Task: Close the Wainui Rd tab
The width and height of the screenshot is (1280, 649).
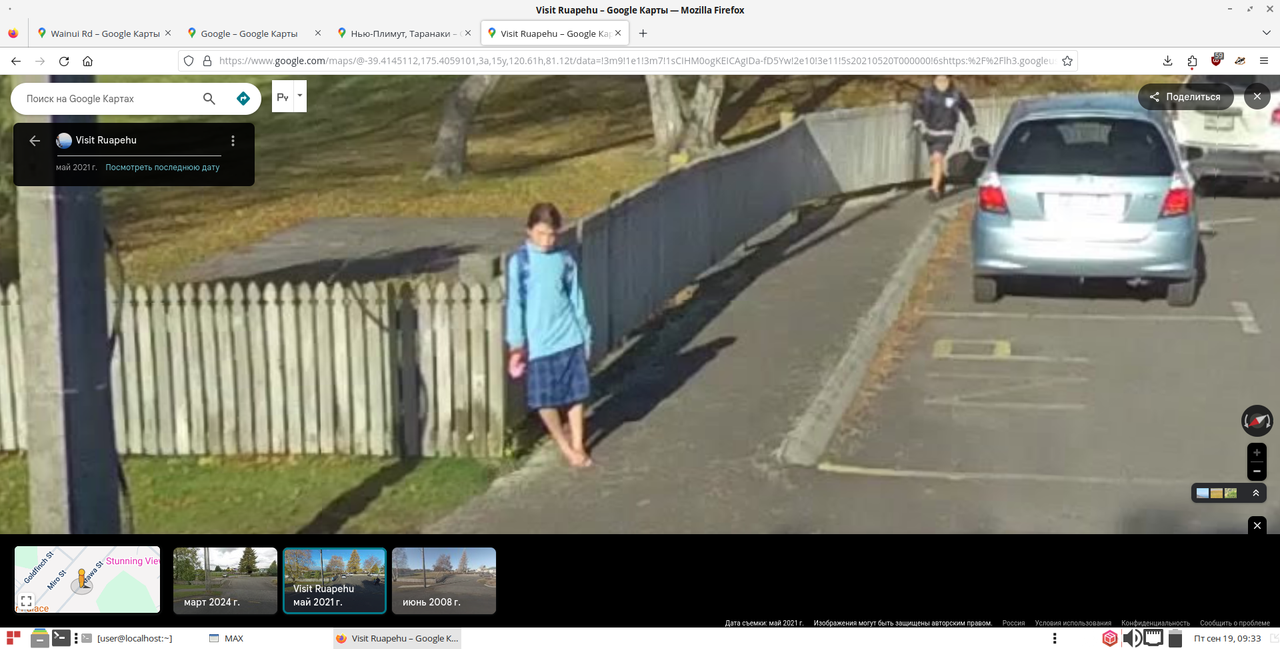Action: click(x=167, y=33)
